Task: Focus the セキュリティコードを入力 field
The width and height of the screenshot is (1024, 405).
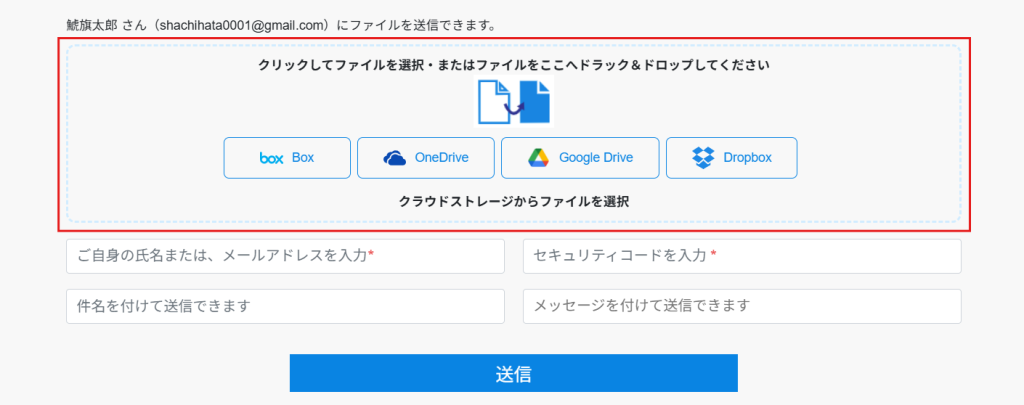Action: tap(741, 256)
